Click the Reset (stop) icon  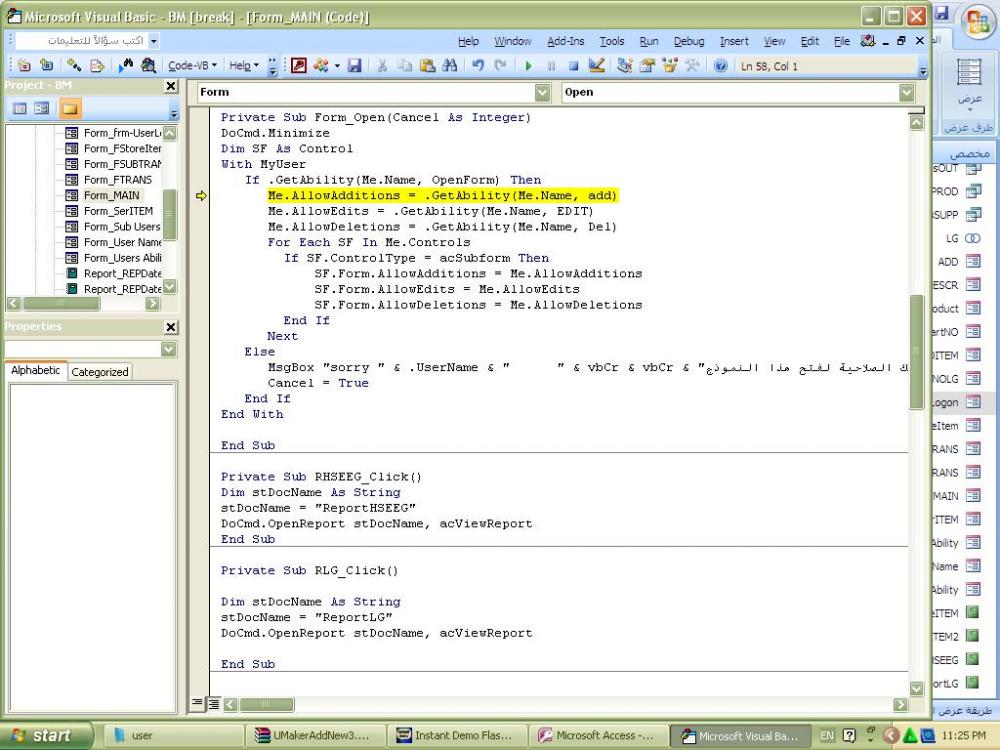574,66
